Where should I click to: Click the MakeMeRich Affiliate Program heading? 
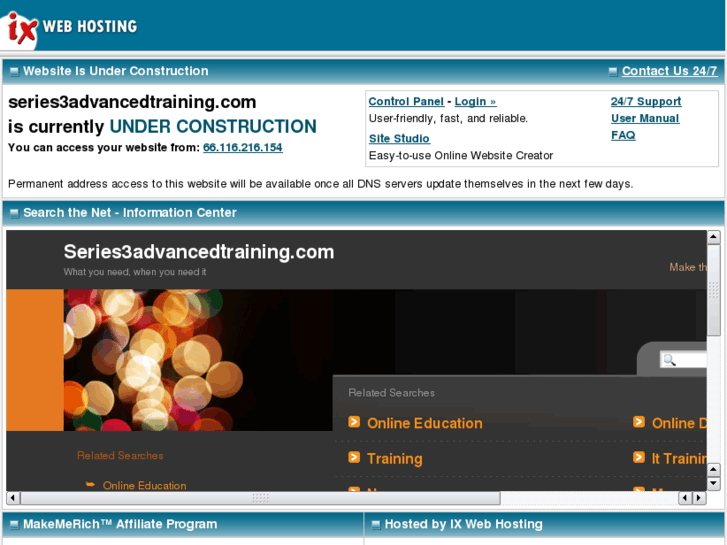[120, 524]
